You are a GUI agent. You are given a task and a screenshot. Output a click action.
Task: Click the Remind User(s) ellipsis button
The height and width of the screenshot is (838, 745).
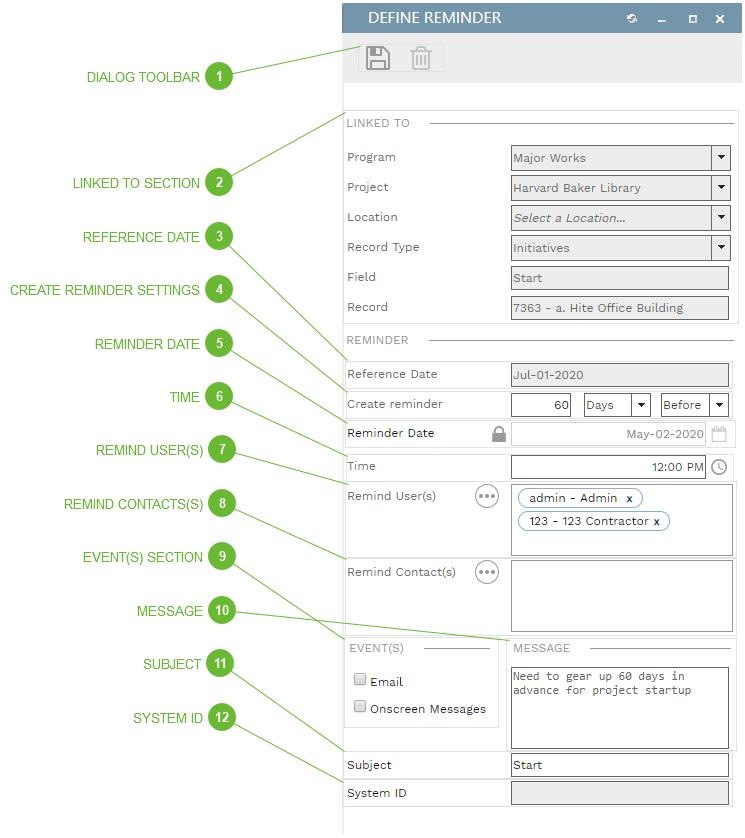487,496
